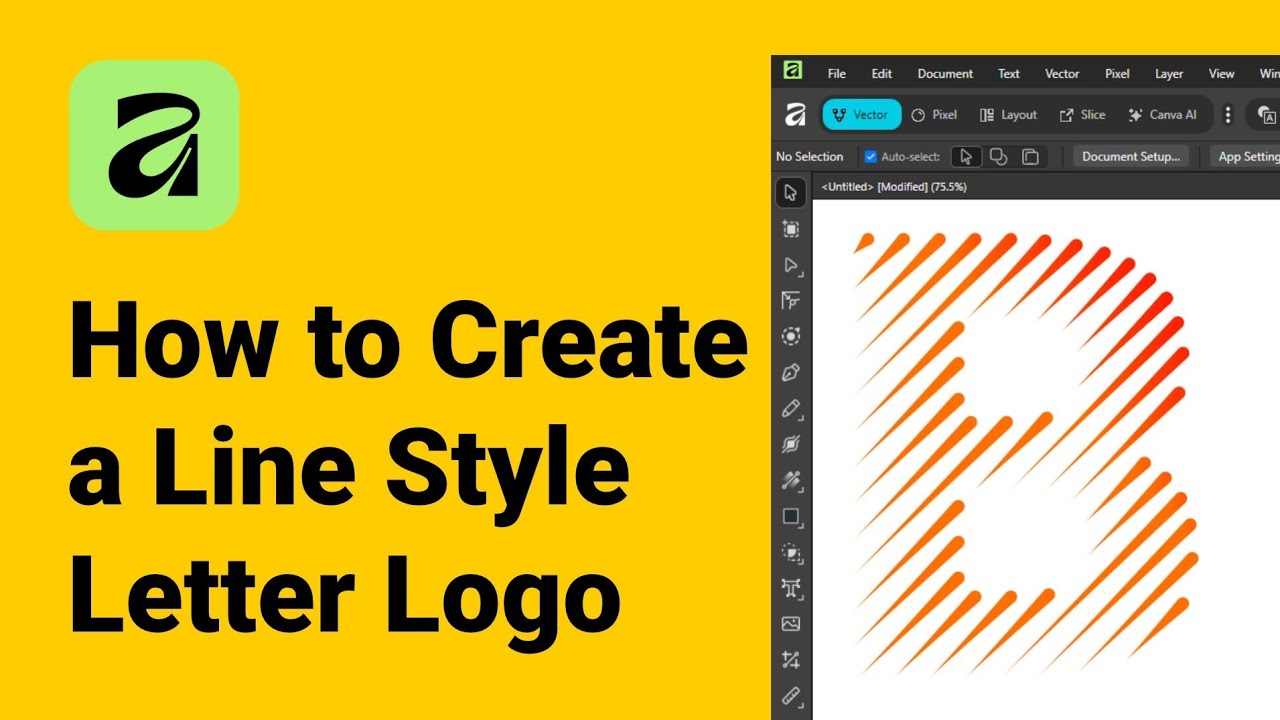The image size is (1280, 720).
Task: Choose the arrow cursor auto-select mode
Action: tap(966, 157)
